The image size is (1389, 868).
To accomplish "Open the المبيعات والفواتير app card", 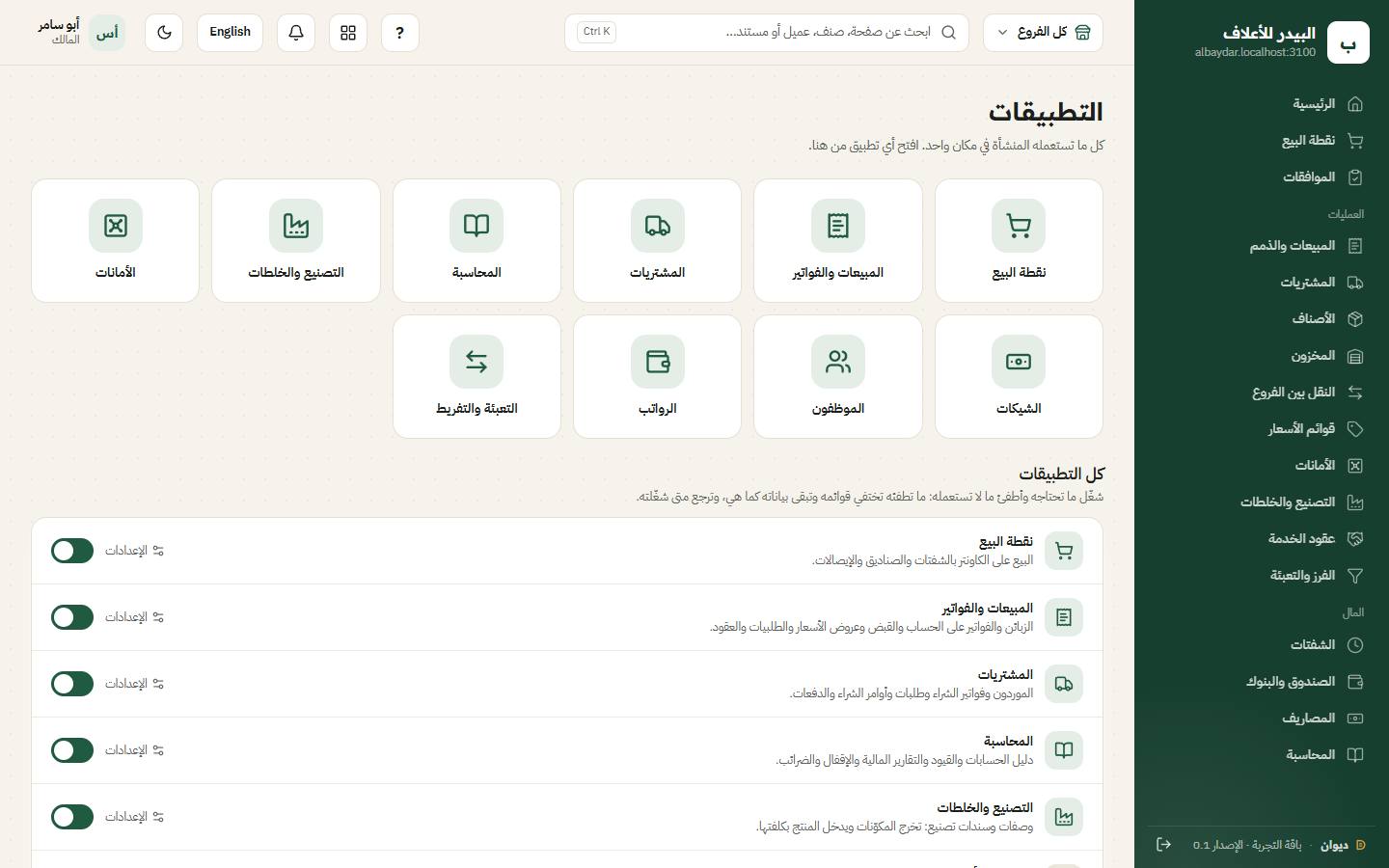I will (838, 240).
